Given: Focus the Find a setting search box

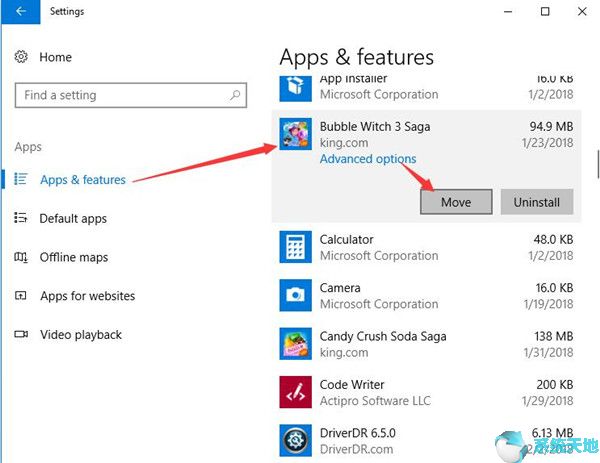Looking at the screenshot, I should click(x=120, y=95).
